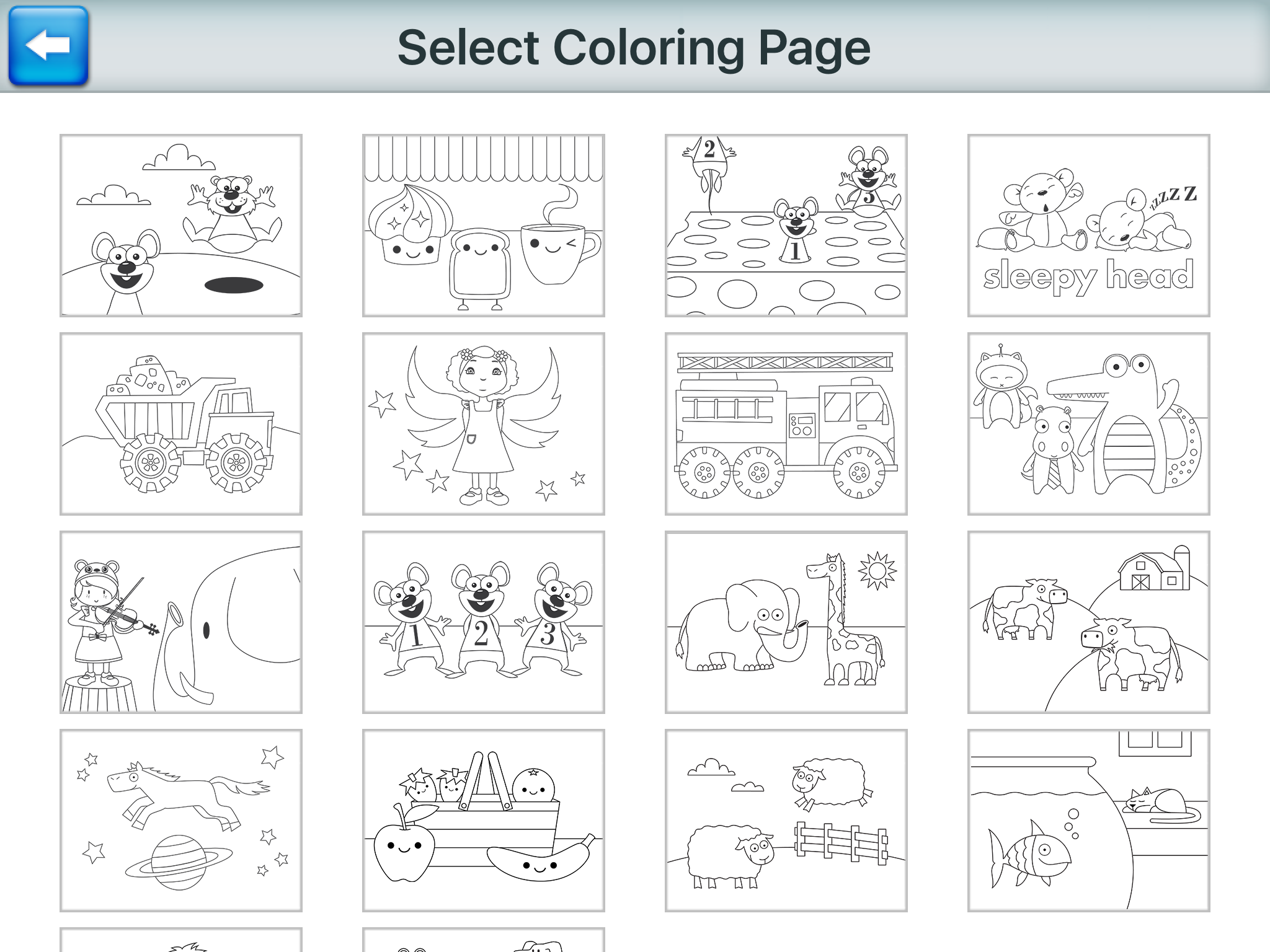The height and width of the screenshot is (952, 1270).
Task: Choose the mice on cheese coloring page
Action: click(786, 226)
